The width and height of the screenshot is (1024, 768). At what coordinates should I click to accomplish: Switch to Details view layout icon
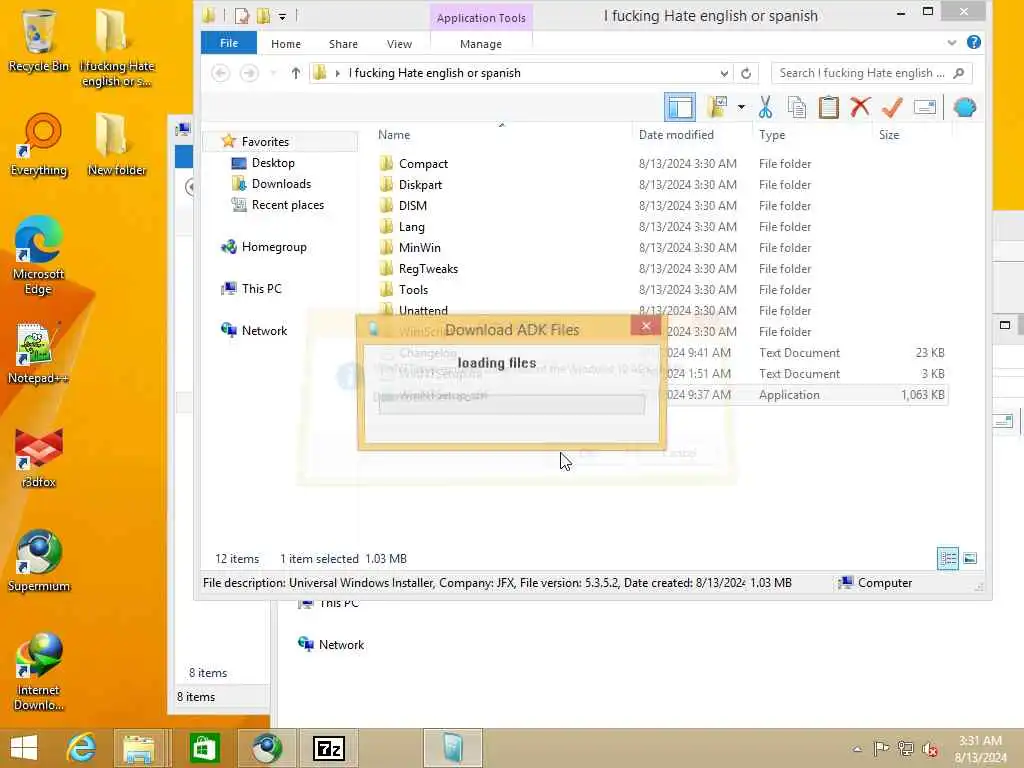pyautogui.click(x=948, y=558)
